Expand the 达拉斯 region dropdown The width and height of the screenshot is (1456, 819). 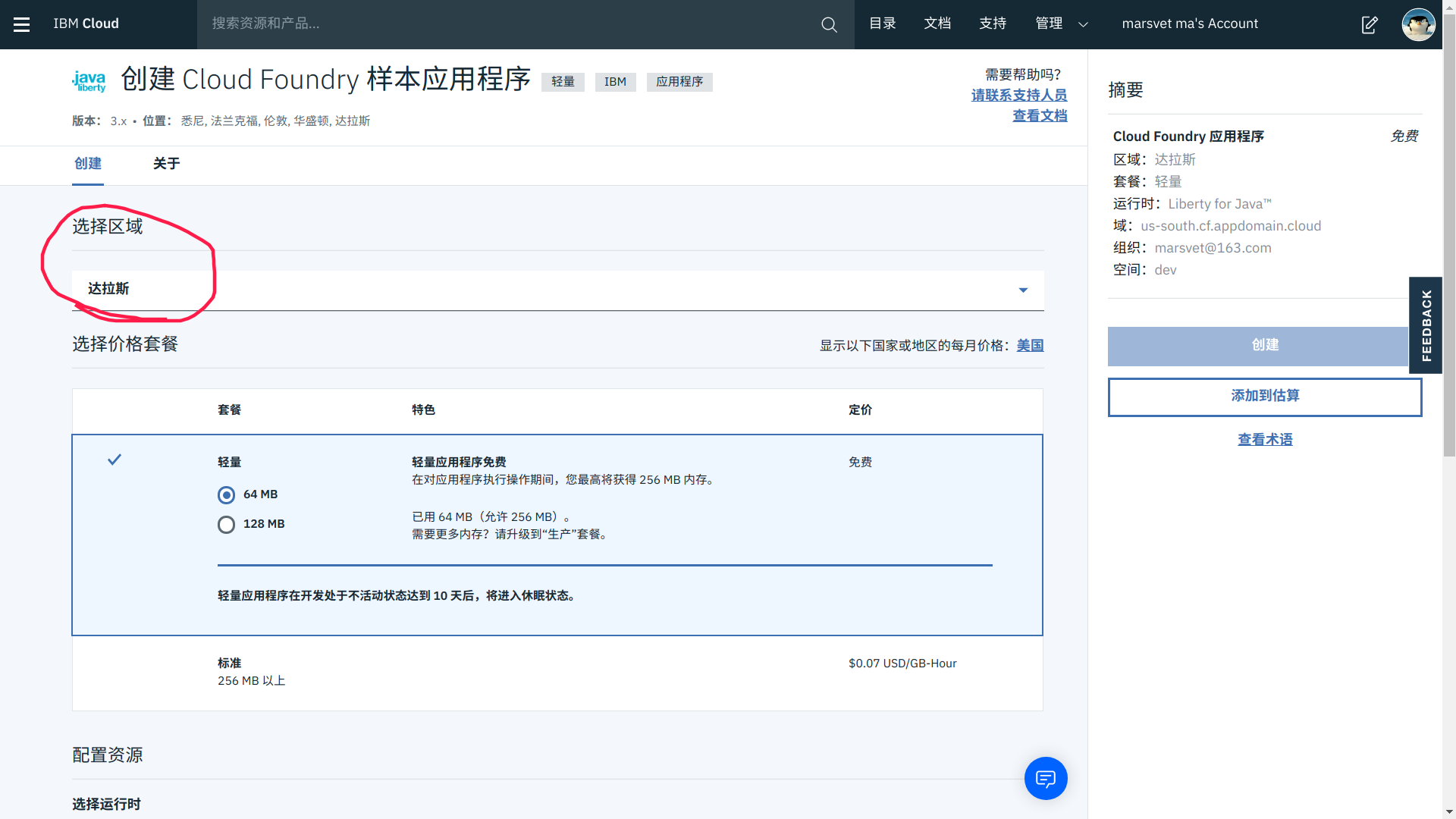point(558,290)
